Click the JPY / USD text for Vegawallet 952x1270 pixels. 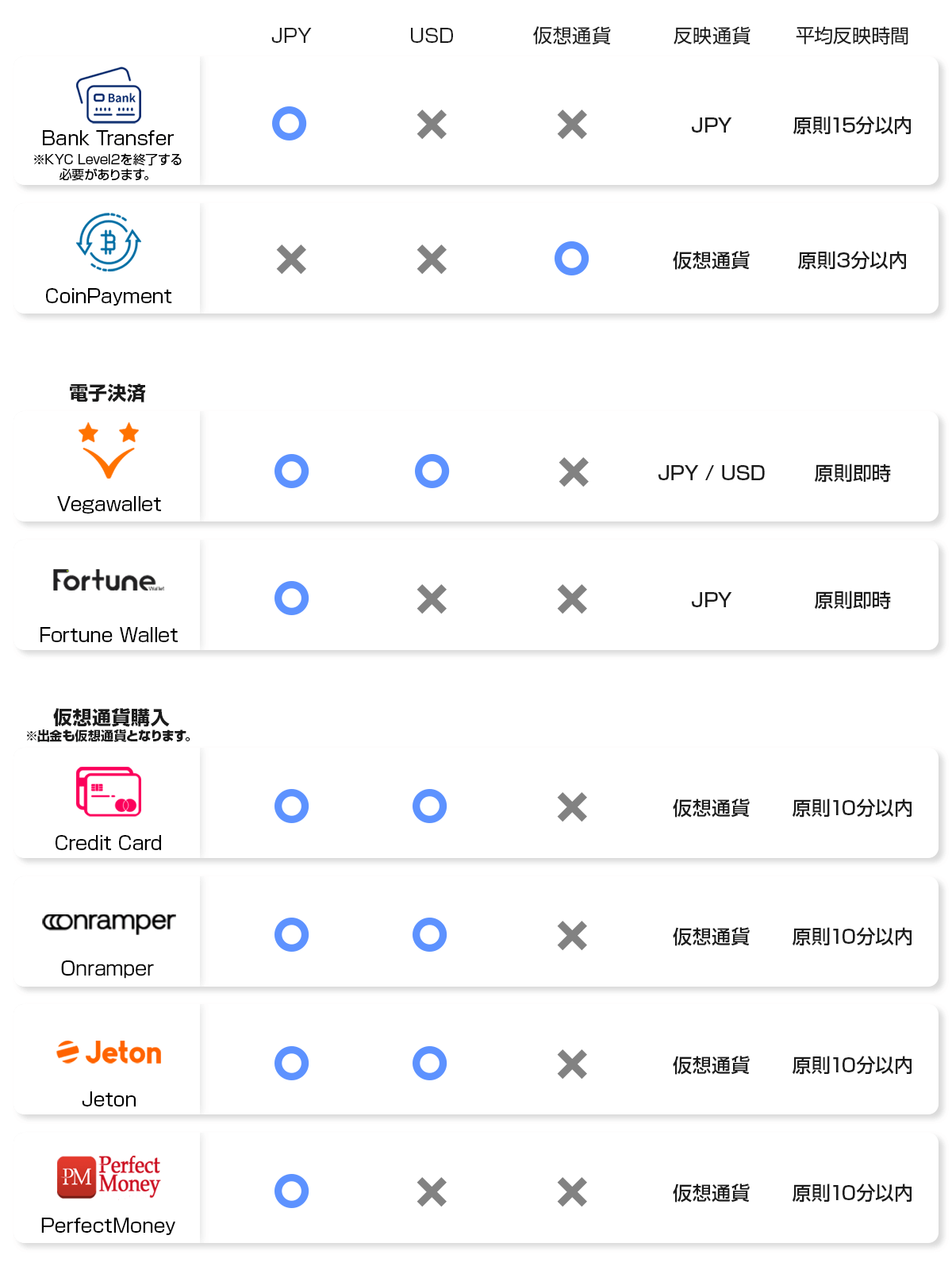pyautogui.click(x=711, y=473)
